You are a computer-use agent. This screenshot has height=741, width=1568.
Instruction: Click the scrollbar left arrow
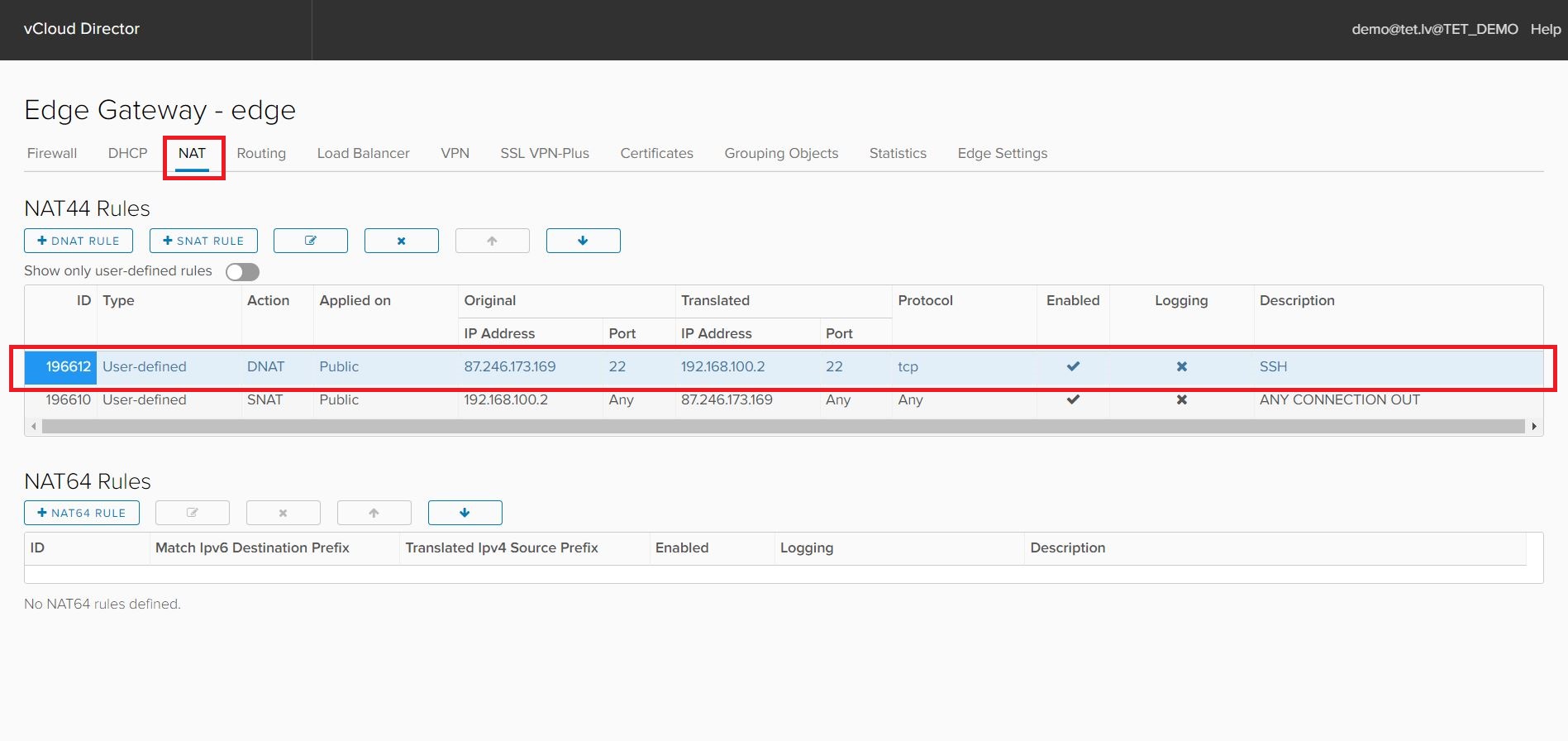click(33, 427)
